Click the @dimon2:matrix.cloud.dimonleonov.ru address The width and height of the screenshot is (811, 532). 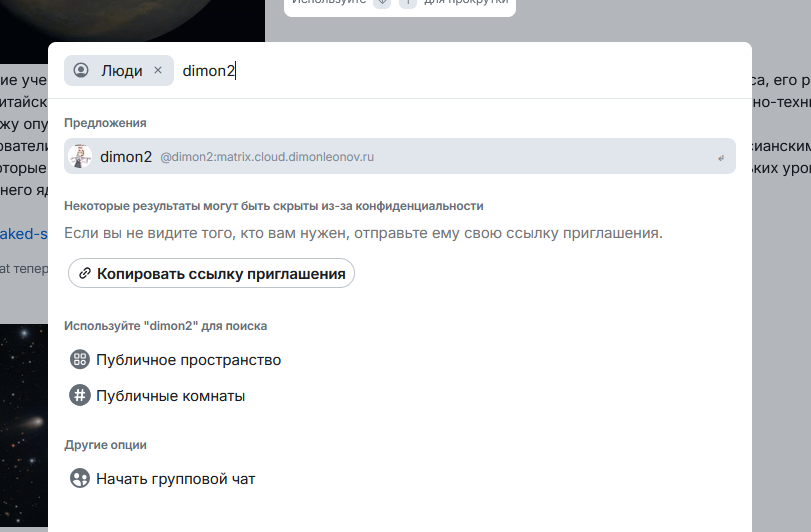point(267,157)
